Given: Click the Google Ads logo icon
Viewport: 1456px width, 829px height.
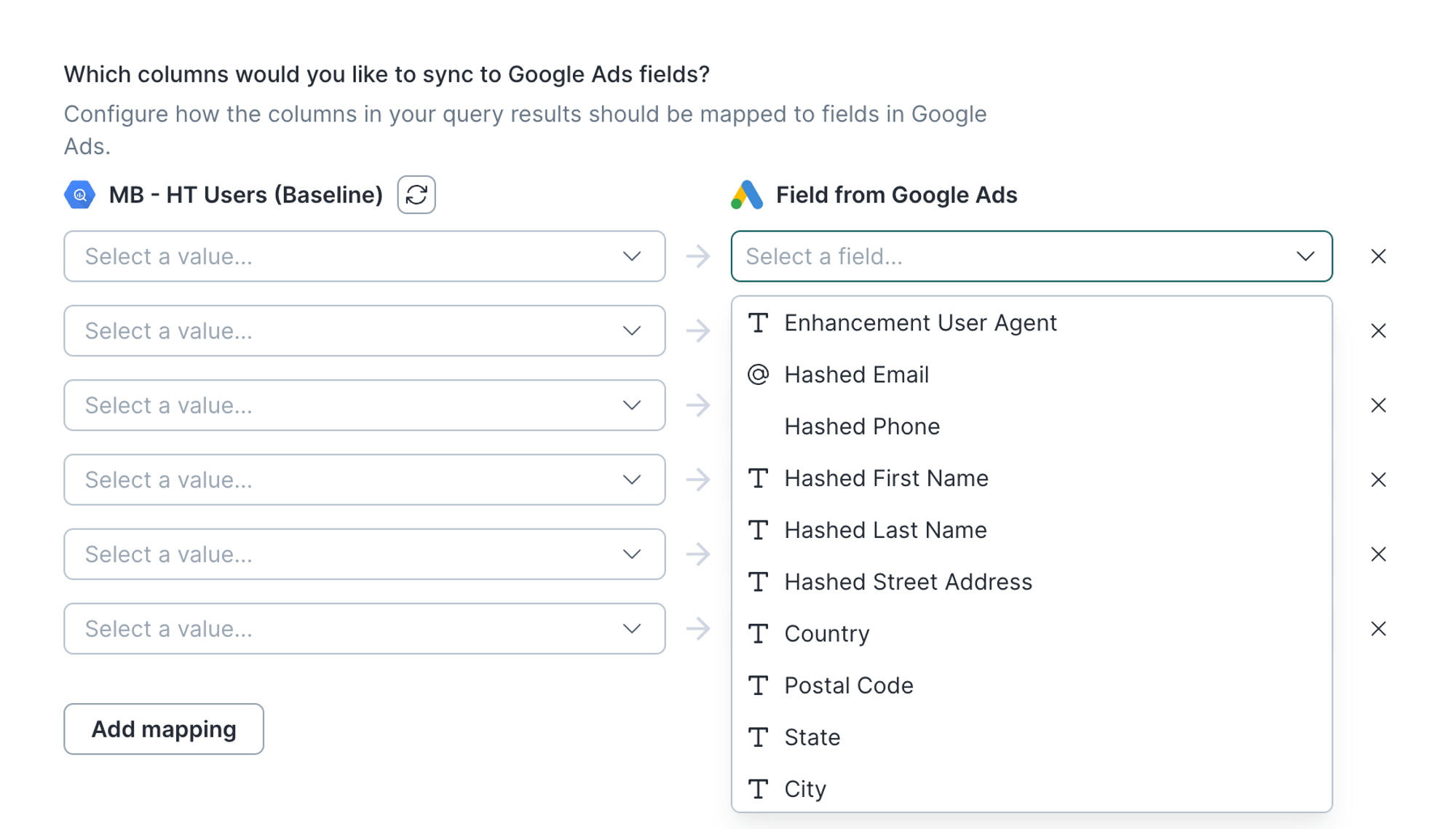Looking at the screenshot, I should click(x=747, y=195).
